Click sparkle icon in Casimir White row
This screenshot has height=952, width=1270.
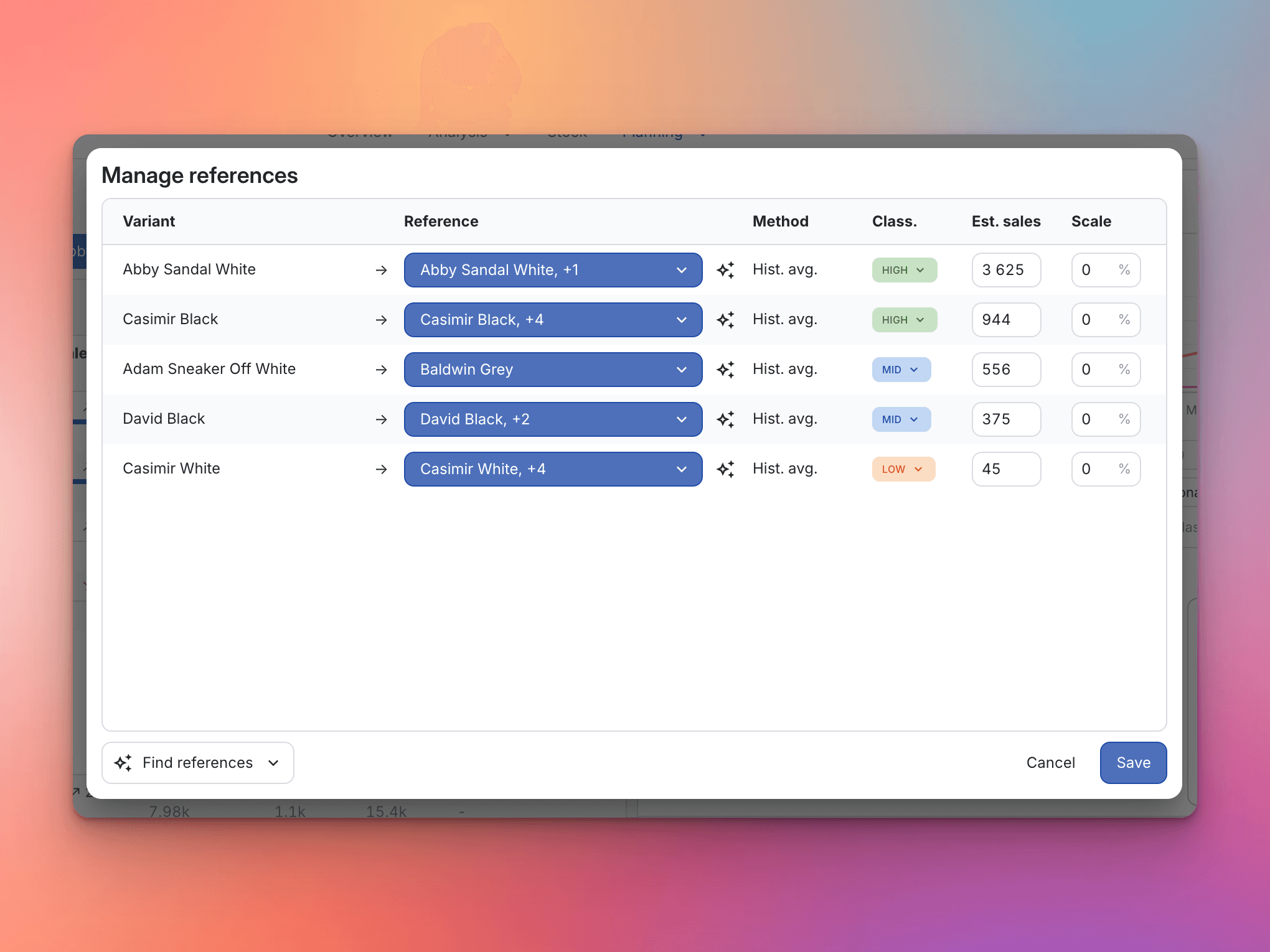point(725,469)
